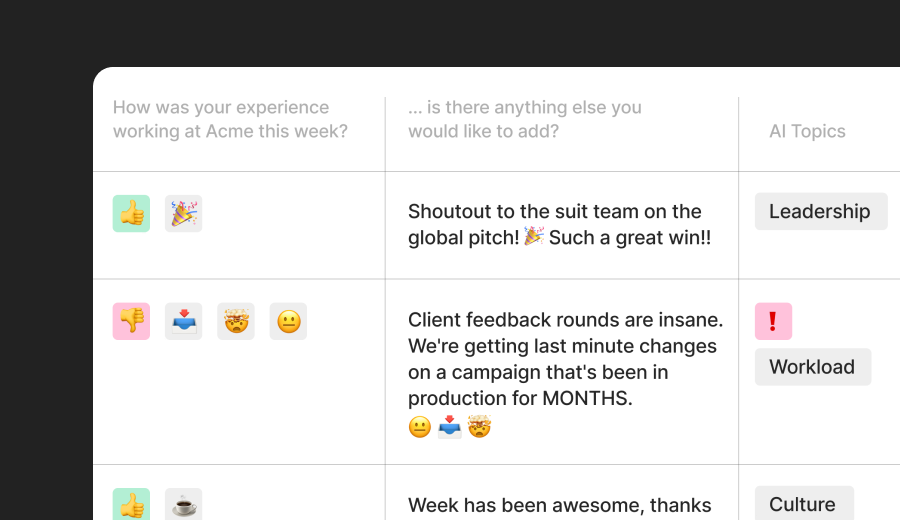
Task: Click the exploding head emoji tile
Action: [x=236, y=321]
